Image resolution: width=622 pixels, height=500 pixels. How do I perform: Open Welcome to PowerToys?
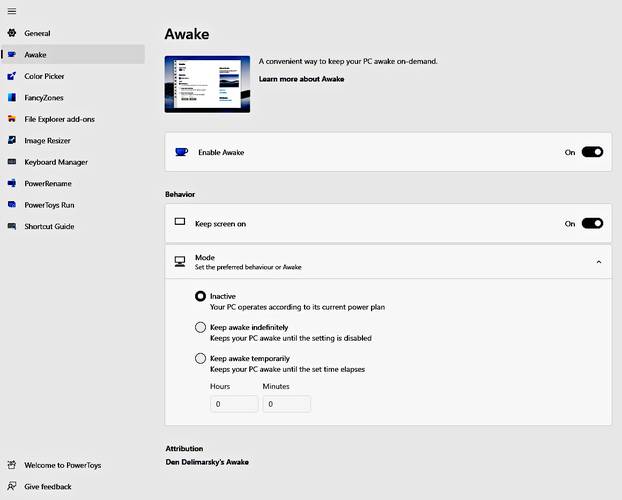[73, 465]
